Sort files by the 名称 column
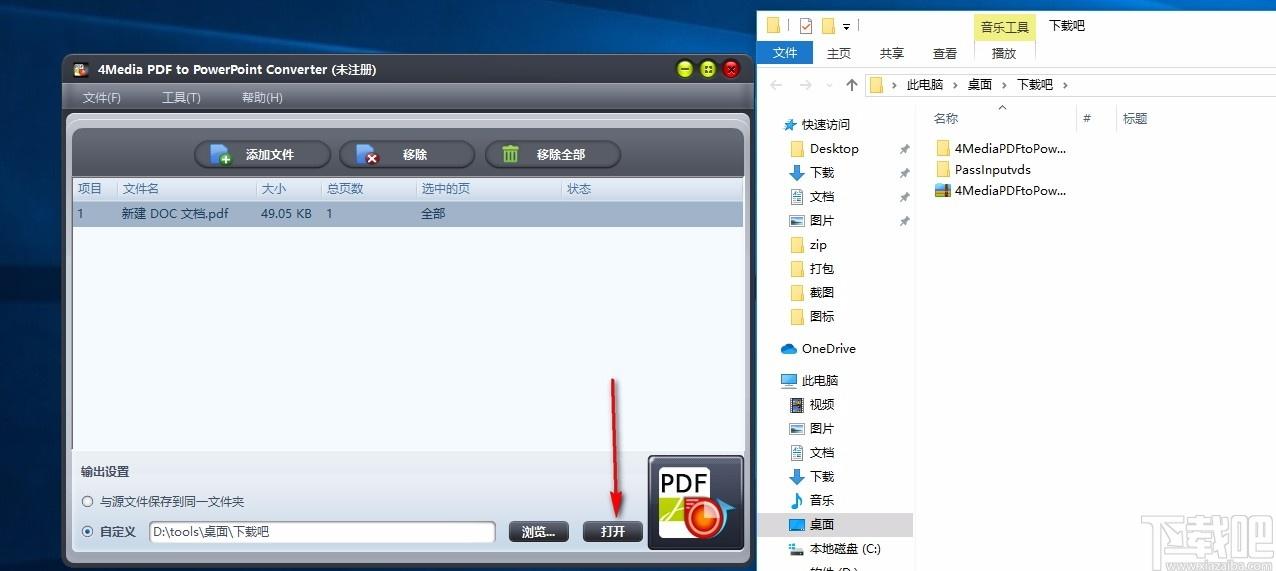The image size is (1276, 571). point(946,118)
